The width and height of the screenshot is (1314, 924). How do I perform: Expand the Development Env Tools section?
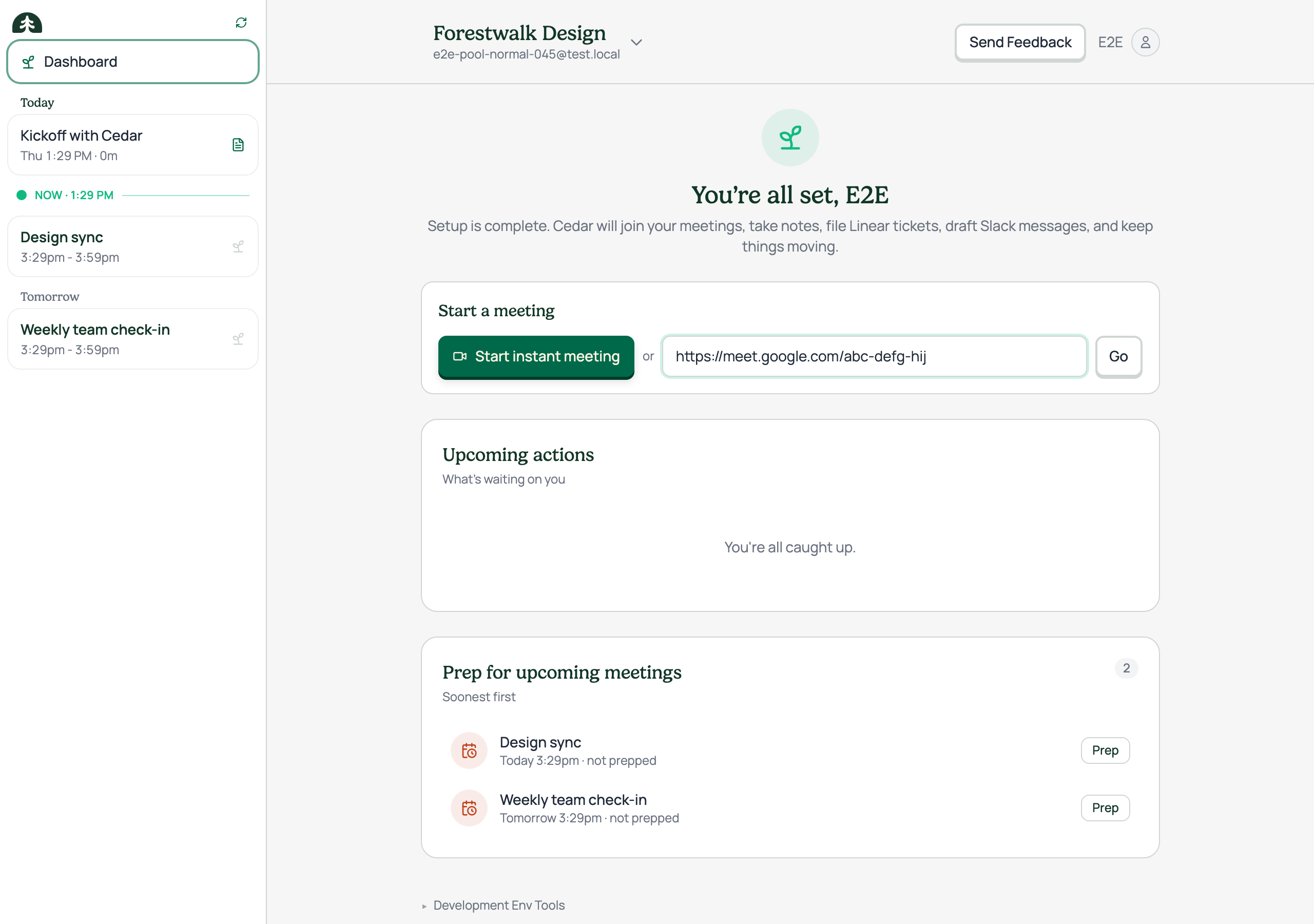point(493,905)
